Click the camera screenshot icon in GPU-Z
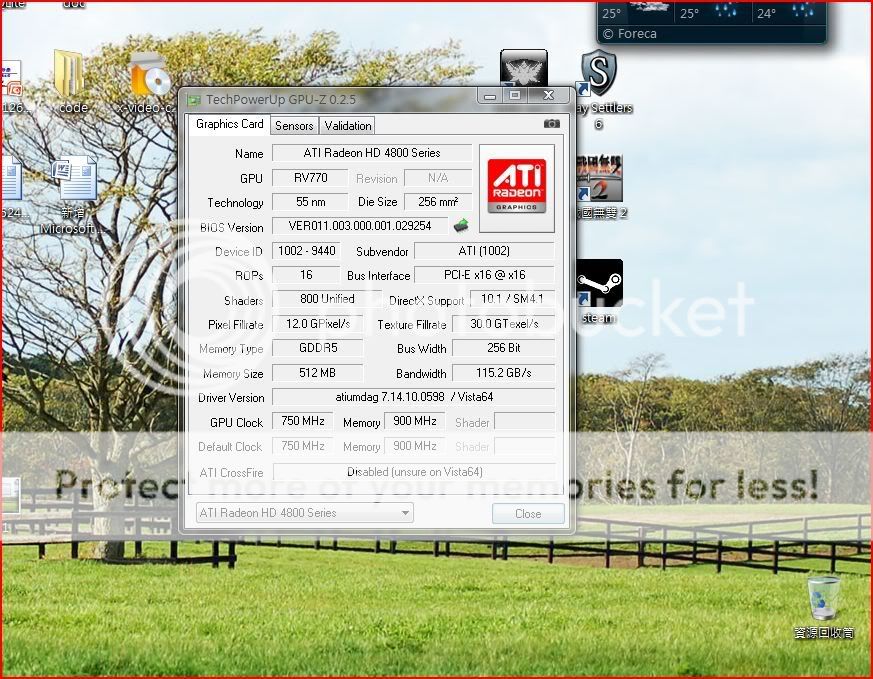 tap(551, 124)
